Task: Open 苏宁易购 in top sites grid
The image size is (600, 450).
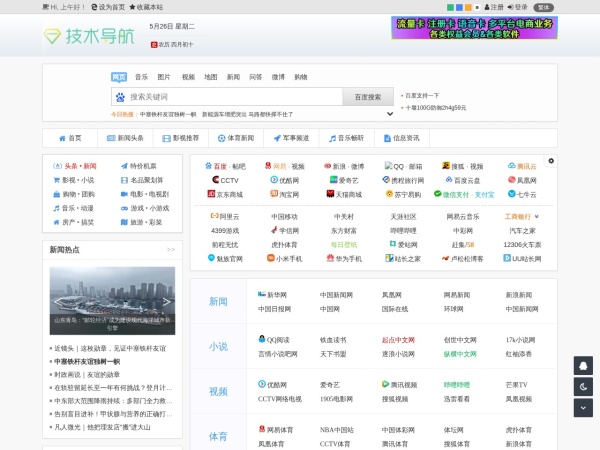Action: click(x=403, y=194)
